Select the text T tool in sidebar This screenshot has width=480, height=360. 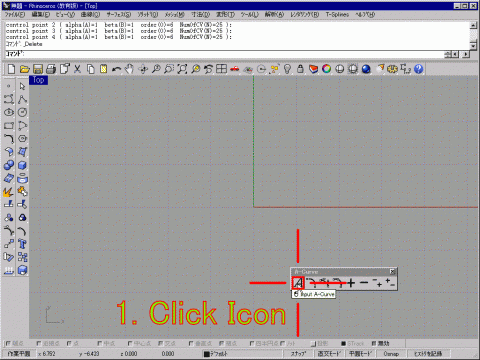point(22,244)
